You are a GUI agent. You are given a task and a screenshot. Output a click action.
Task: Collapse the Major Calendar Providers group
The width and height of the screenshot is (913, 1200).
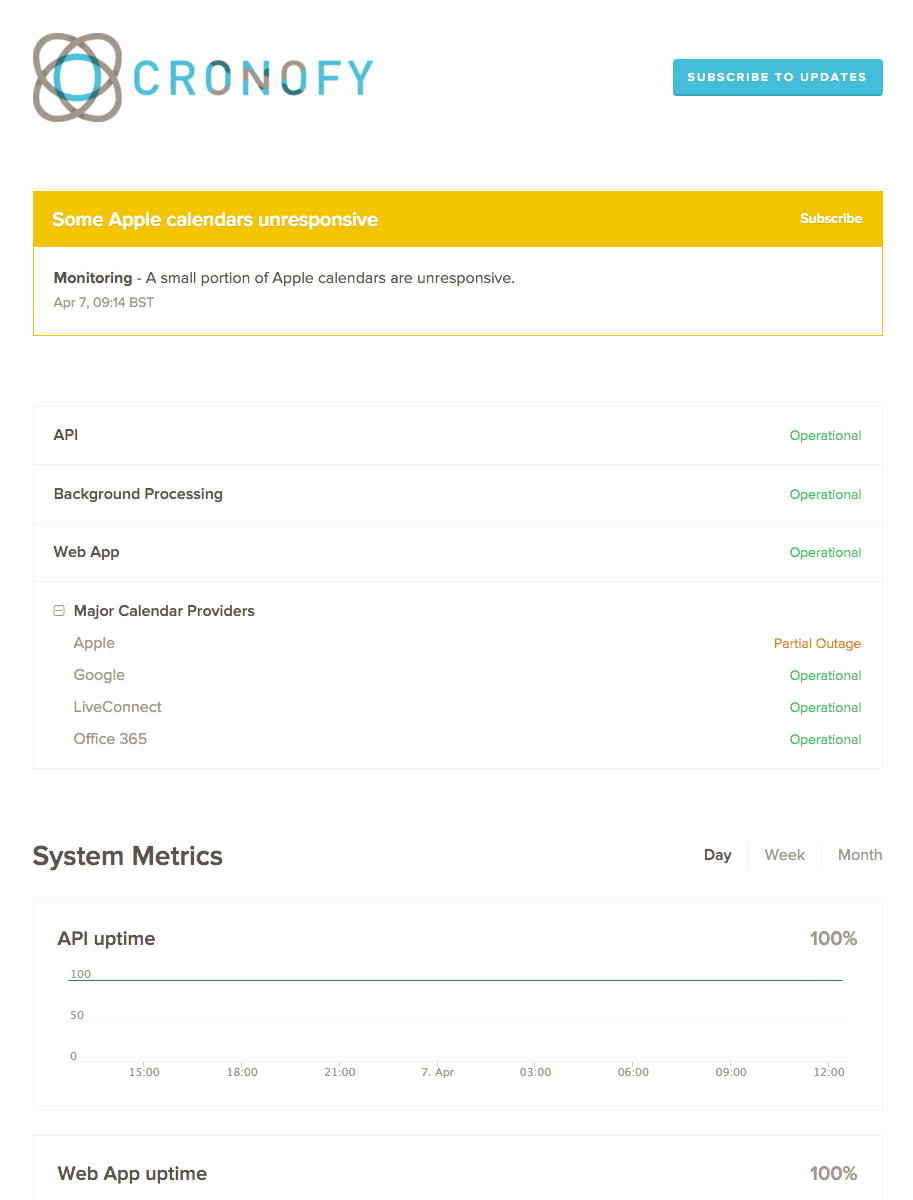[x=59, y=611]
